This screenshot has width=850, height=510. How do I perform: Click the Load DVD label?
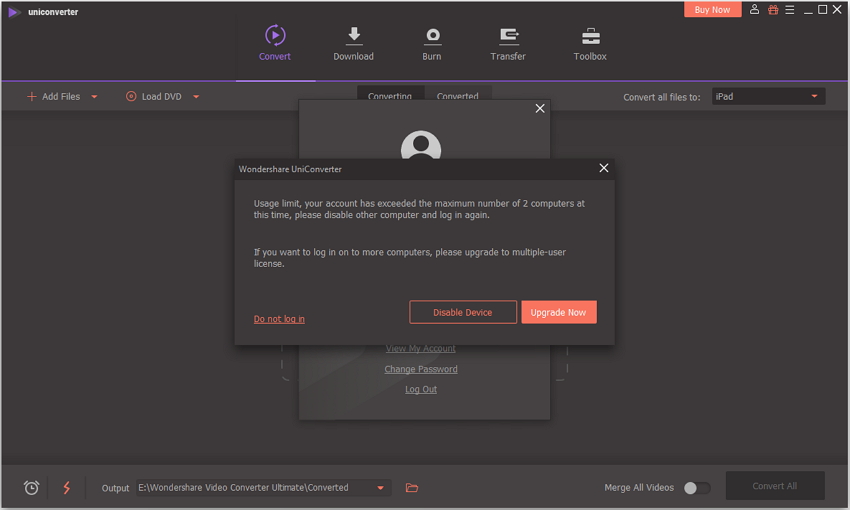click(x=162, y=96)
